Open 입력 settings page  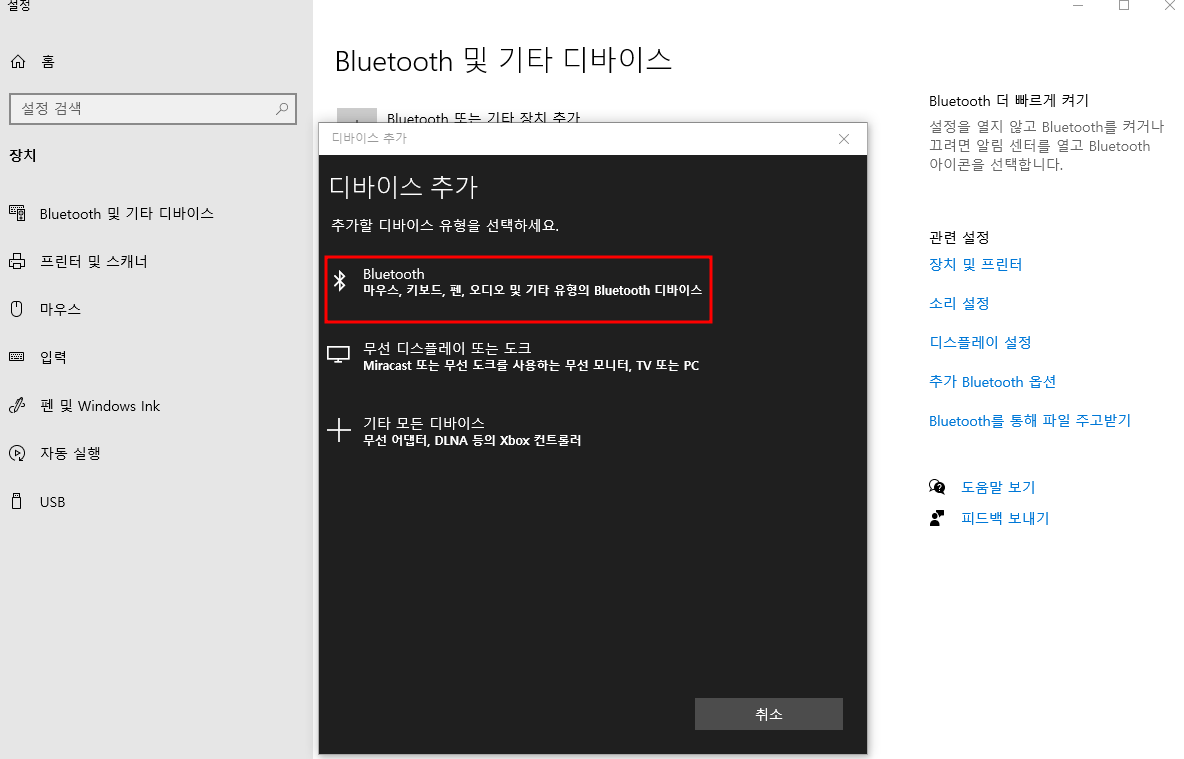[53, 357]
